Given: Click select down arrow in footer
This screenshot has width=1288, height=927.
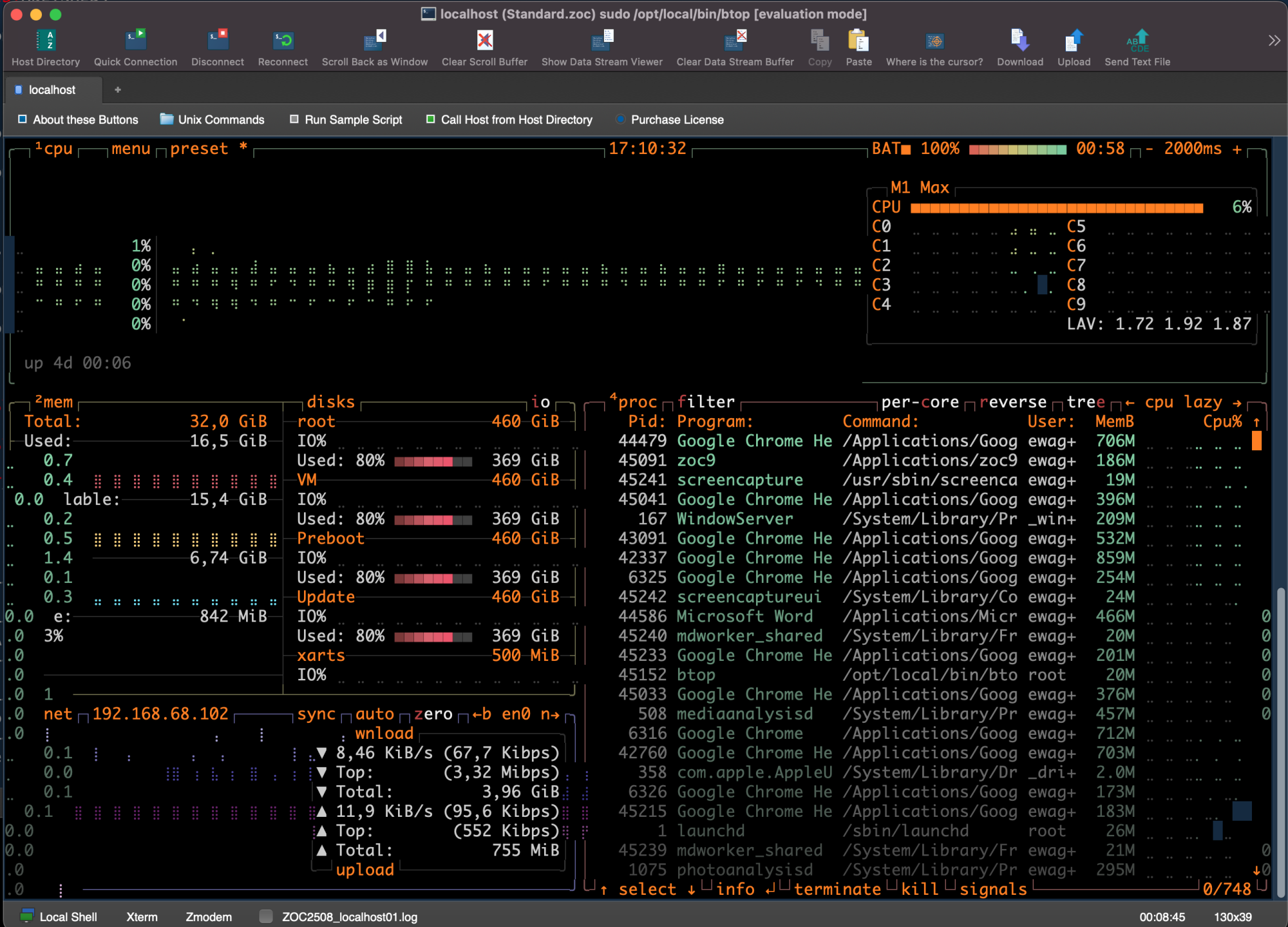Looking at the screenshot, I should 691,889.
